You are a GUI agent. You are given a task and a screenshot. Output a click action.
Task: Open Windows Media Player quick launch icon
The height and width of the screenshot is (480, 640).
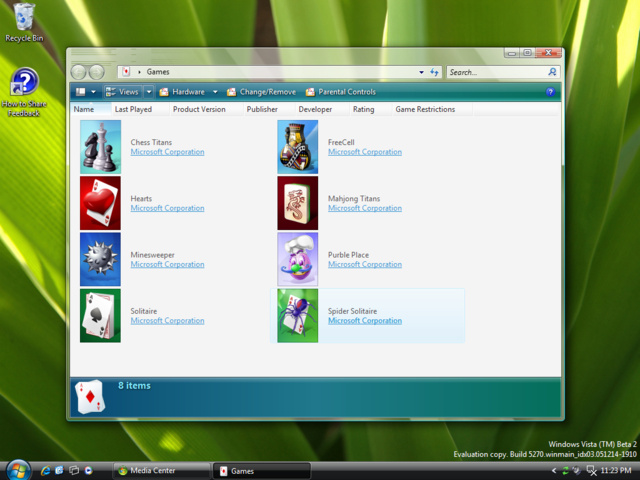tap(88, 471)
